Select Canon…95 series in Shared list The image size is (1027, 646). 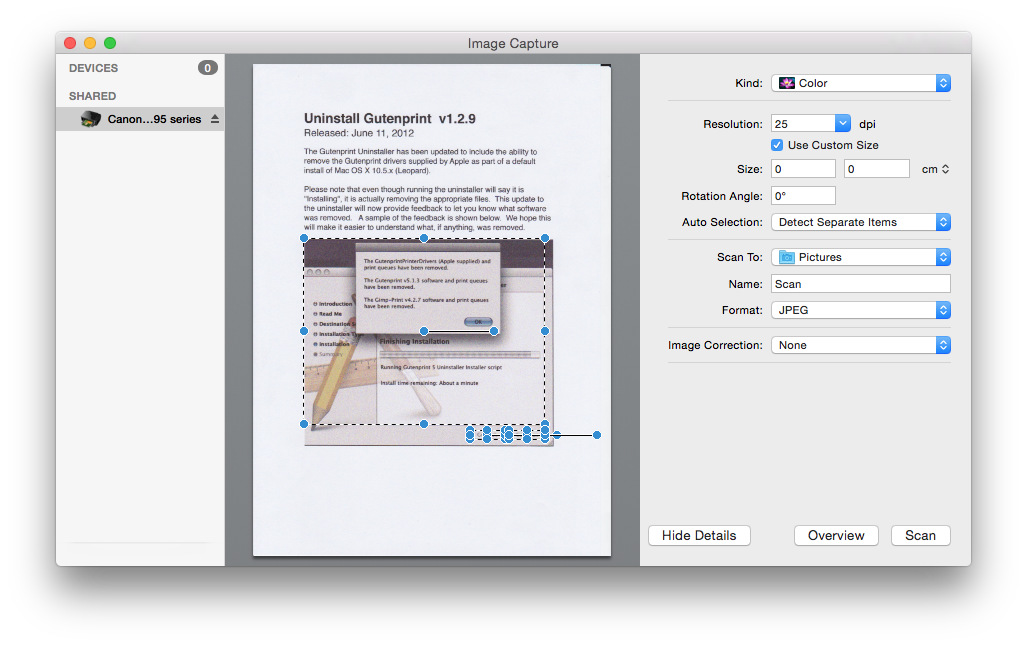(x=140, y=119)
